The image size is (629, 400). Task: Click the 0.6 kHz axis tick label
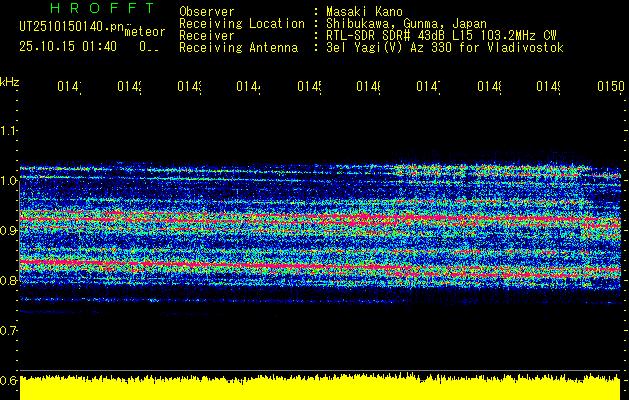click(x=9, y=380)
